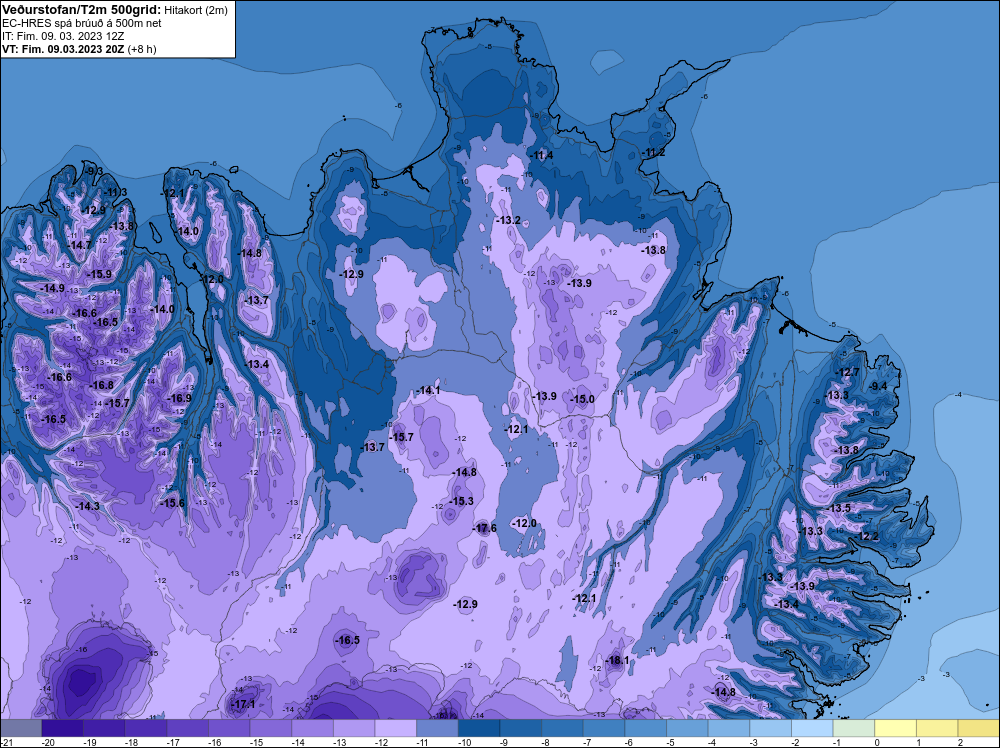The image size is (1000, 748).
Task: Click the -9.3 temperature label
Action: 94,171
